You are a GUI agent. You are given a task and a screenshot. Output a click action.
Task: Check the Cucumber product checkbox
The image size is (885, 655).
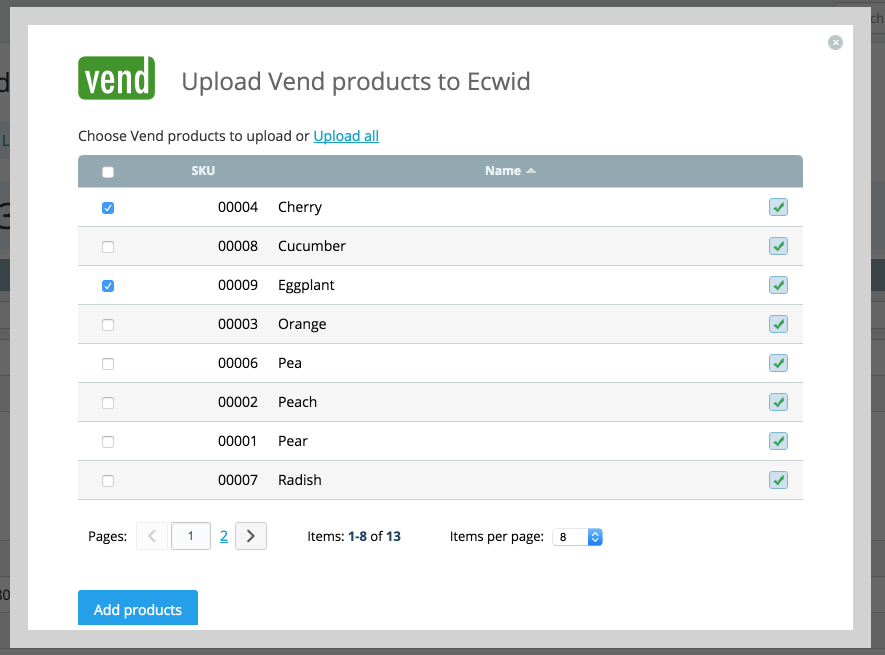click(x=108, y=247)
